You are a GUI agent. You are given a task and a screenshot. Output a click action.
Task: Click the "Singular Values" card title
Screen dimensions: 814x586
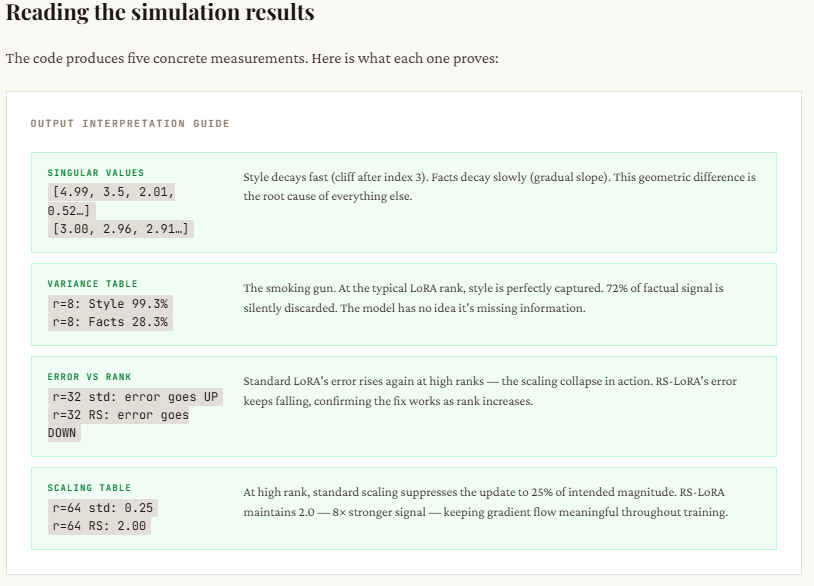pos(96,173)
